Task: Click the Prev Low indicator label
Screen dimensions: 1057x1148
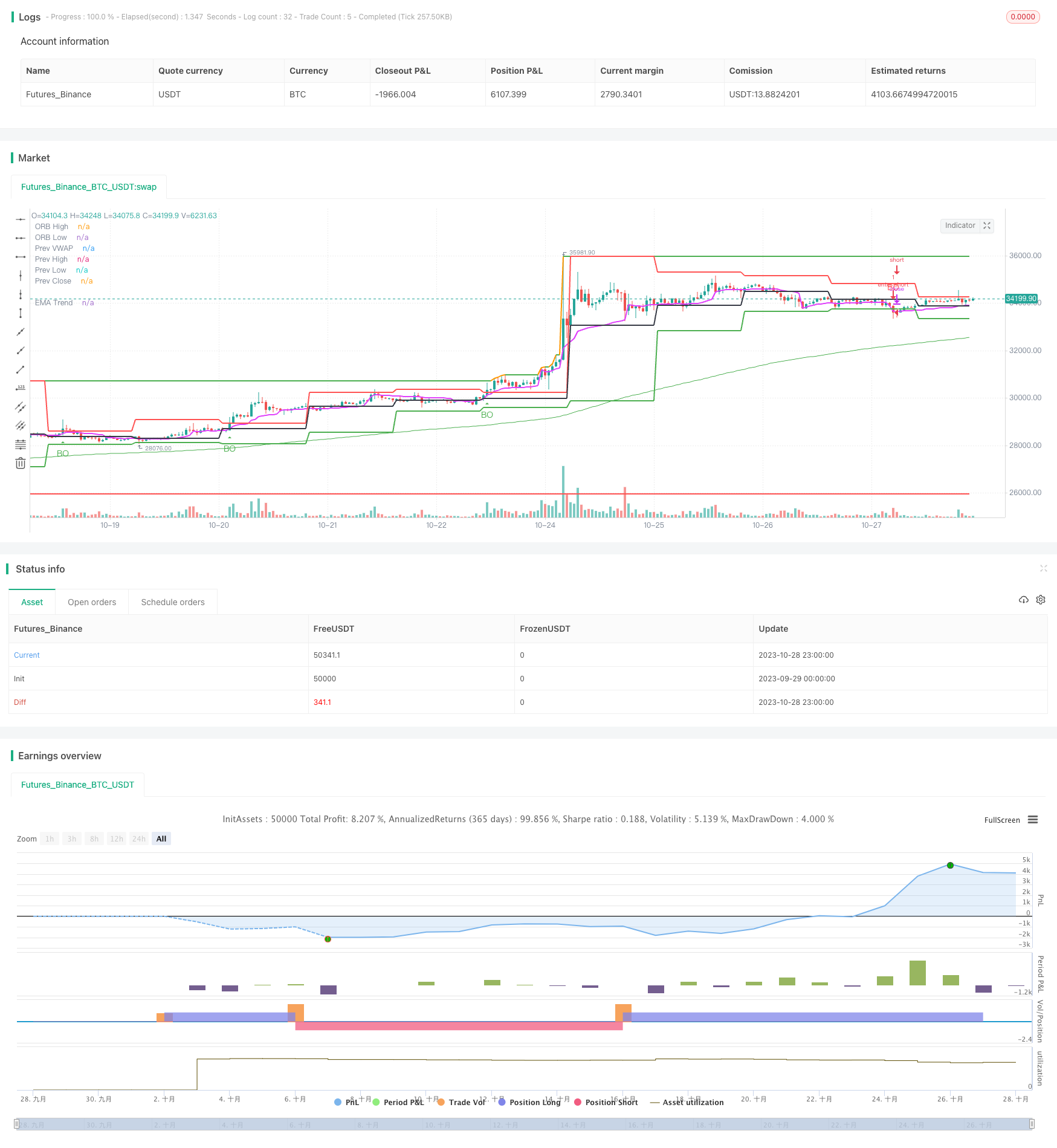Action: tap(51, 270)
